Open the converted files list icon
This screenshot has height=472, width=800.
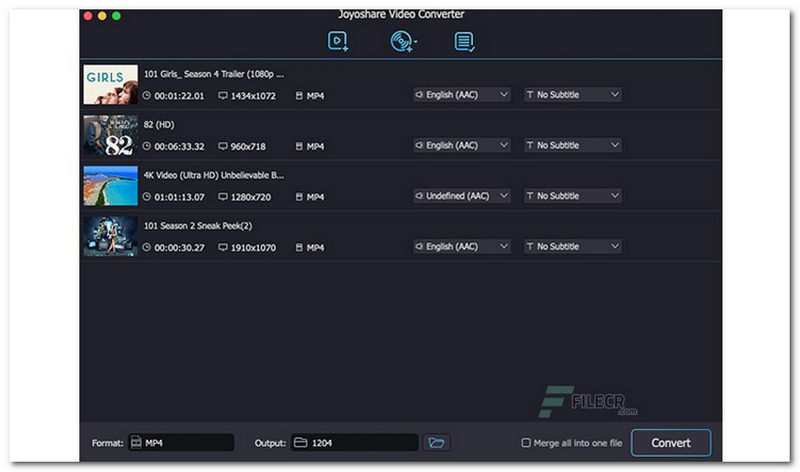pos(464,41)
